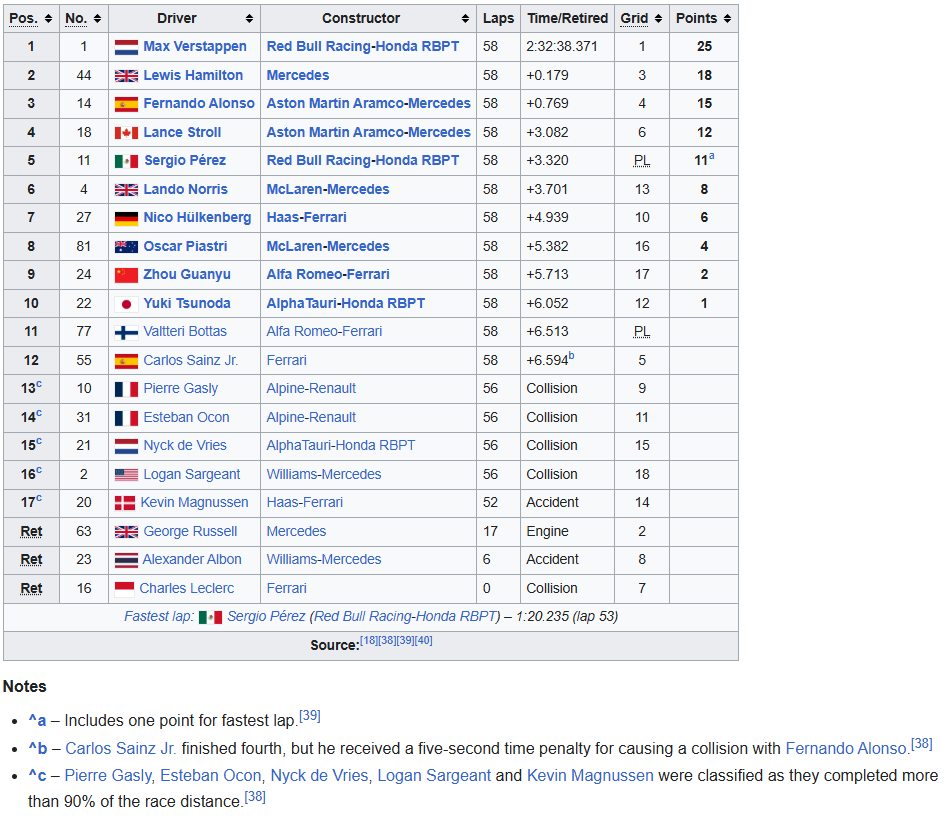
Task: Click Thailand flag beside Alexander Albon
Action: 126,560
